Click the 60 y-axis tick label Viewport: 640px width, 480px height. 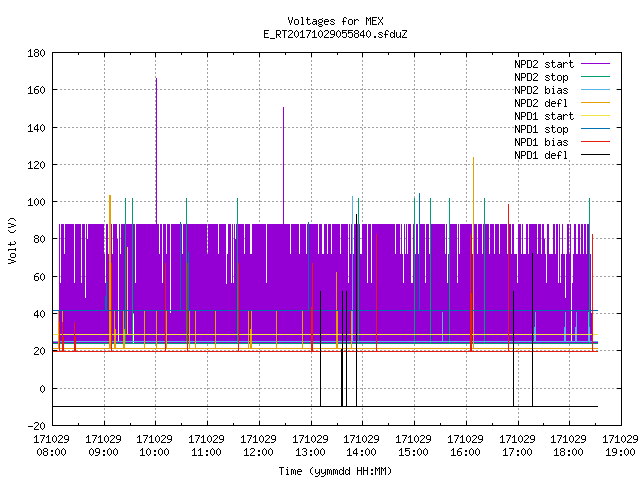point(39,277)
